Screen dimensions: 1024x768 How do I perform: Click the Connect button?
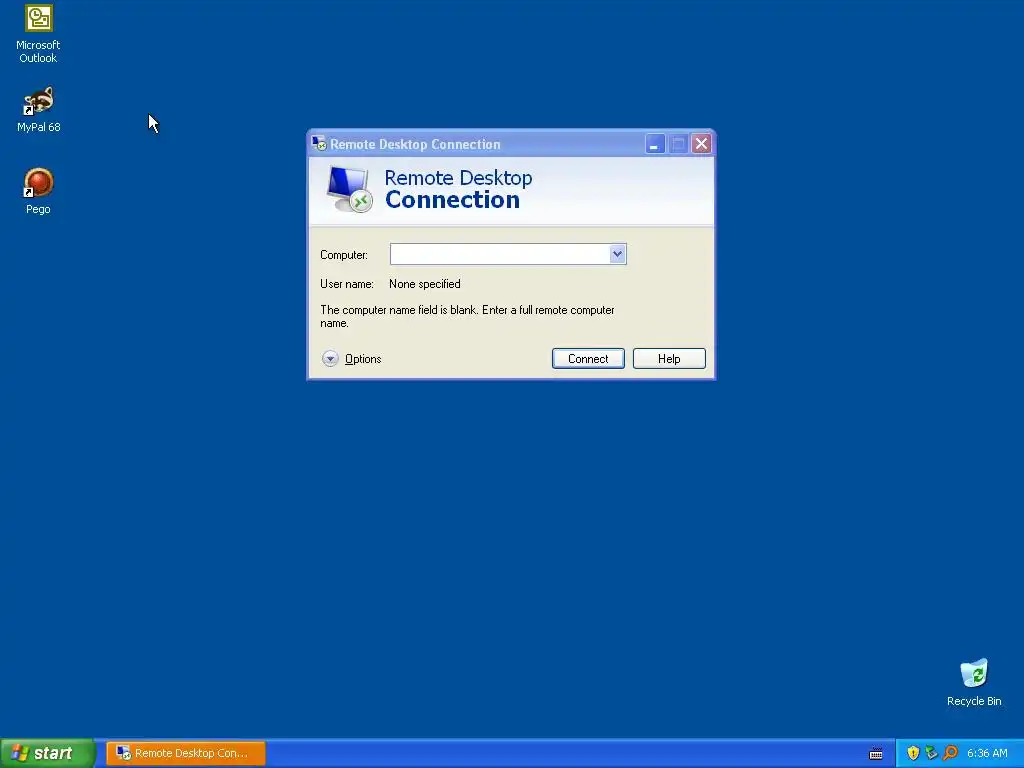click(x=588, y=359)
